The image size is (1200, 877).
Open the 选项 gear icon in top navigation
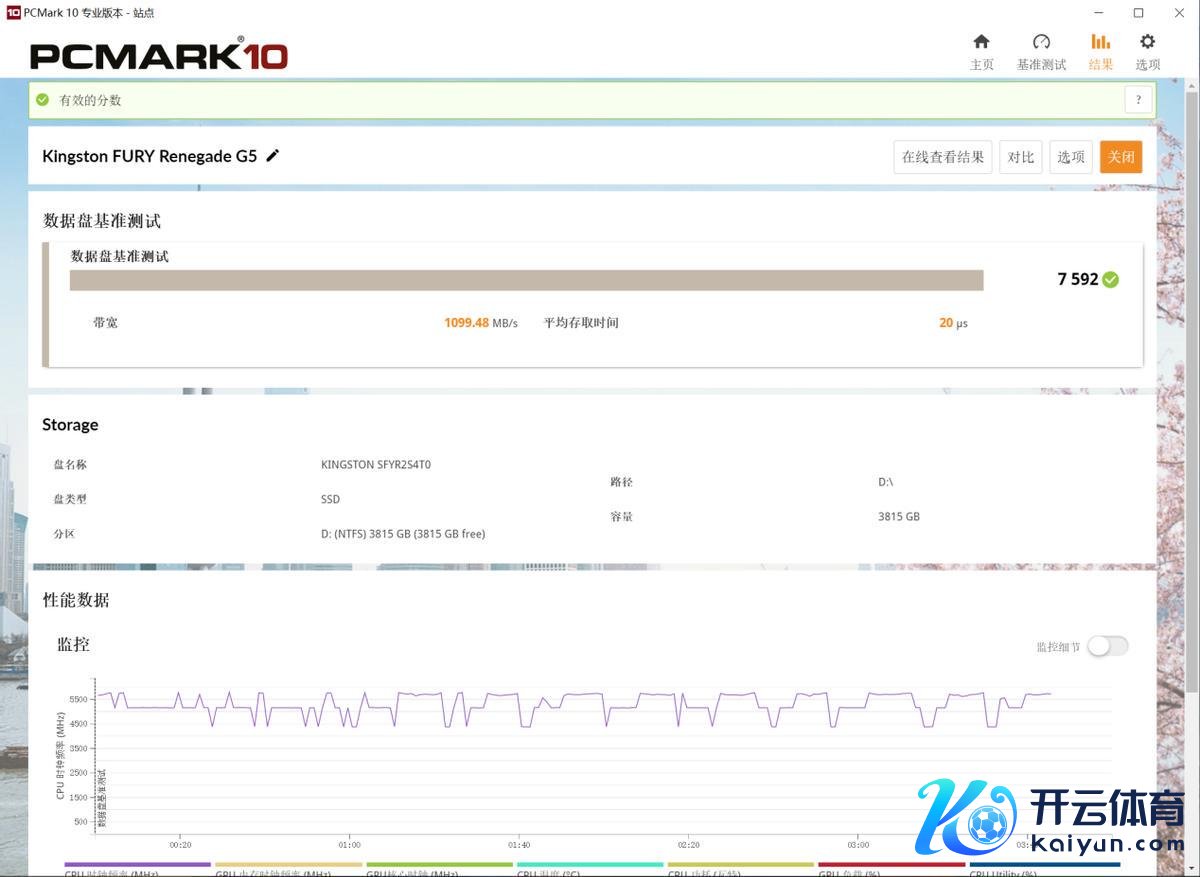pos(1147,42)
